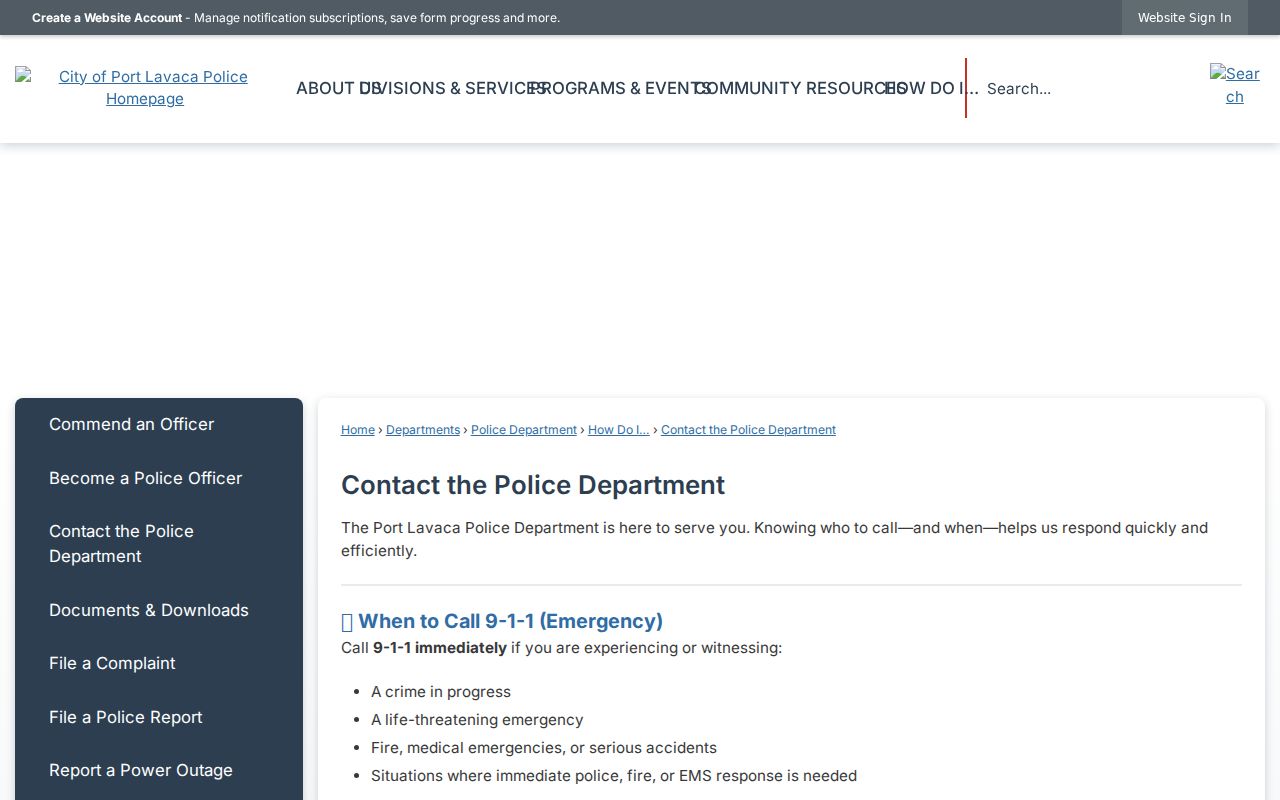Click Contact the Police Department breadcrumb link
Image resolution: width=1280 pixels, height=800 pixels.
point(748,430)
